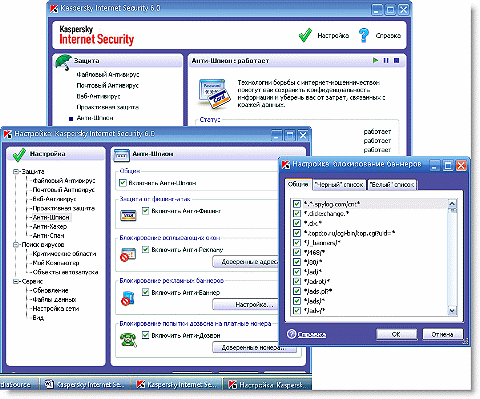This screenshot has height=399, width=480.
Task: Uncheck the */ads.pl?* banner rule
Action: tap(296, 291)
